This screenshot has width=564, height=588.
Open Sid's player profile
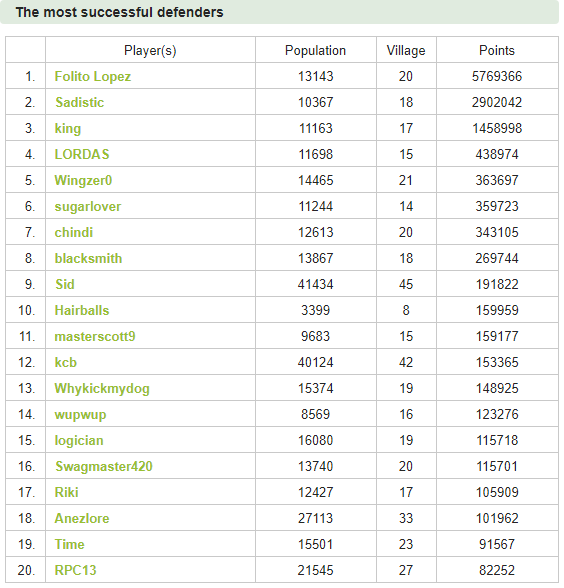tap(65, 284)
